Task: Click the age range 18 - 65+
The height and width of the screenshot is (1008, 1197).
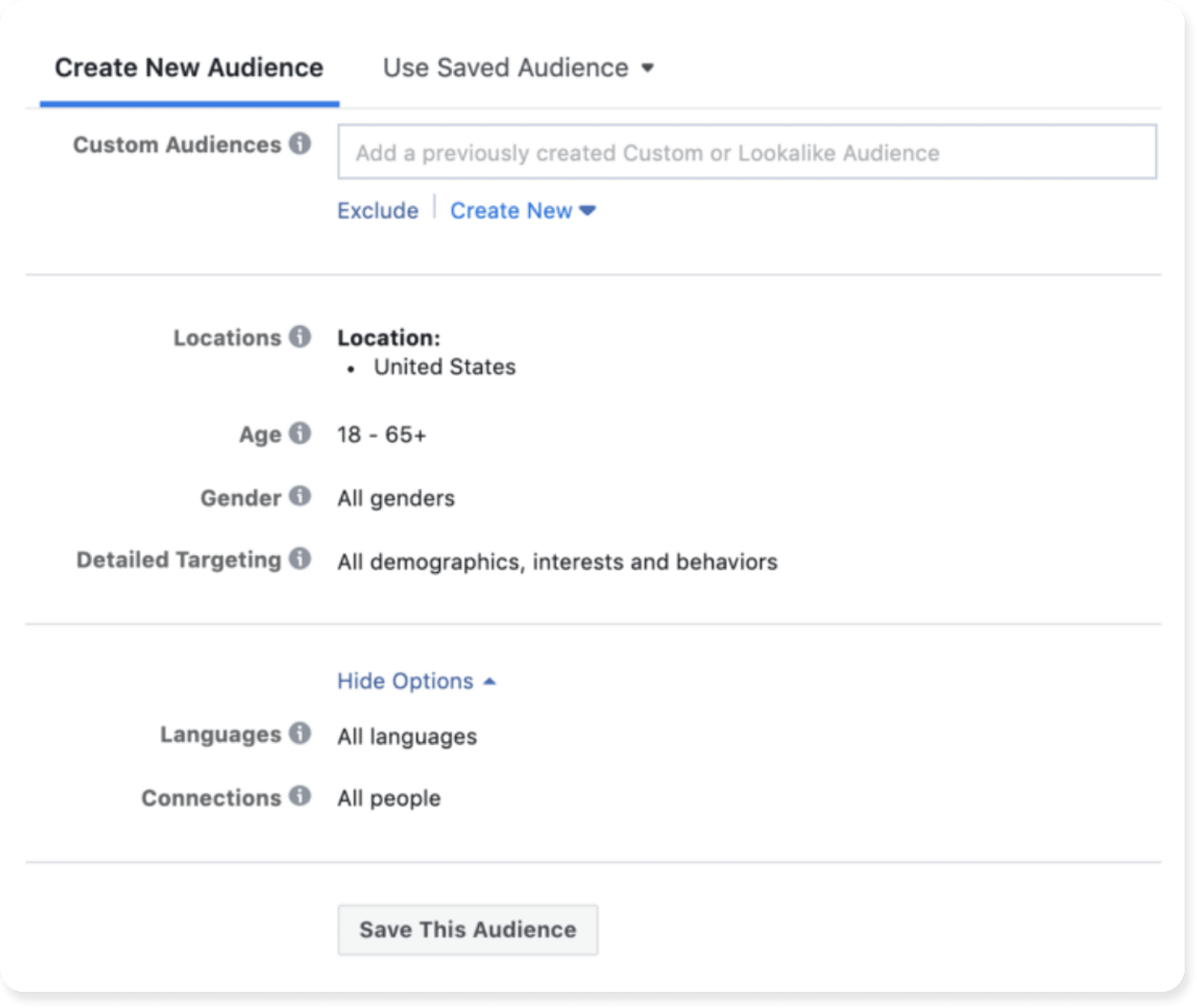Action: click(382, 435)
